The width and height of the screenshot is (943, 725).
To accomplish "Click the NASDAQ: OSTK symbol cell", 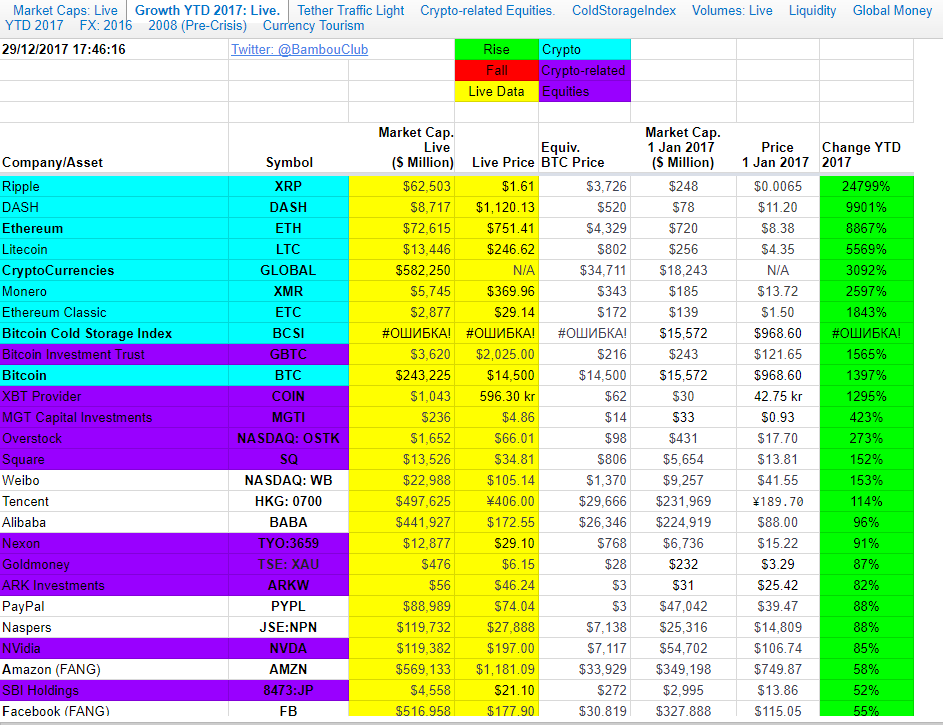I will (288, 438).
